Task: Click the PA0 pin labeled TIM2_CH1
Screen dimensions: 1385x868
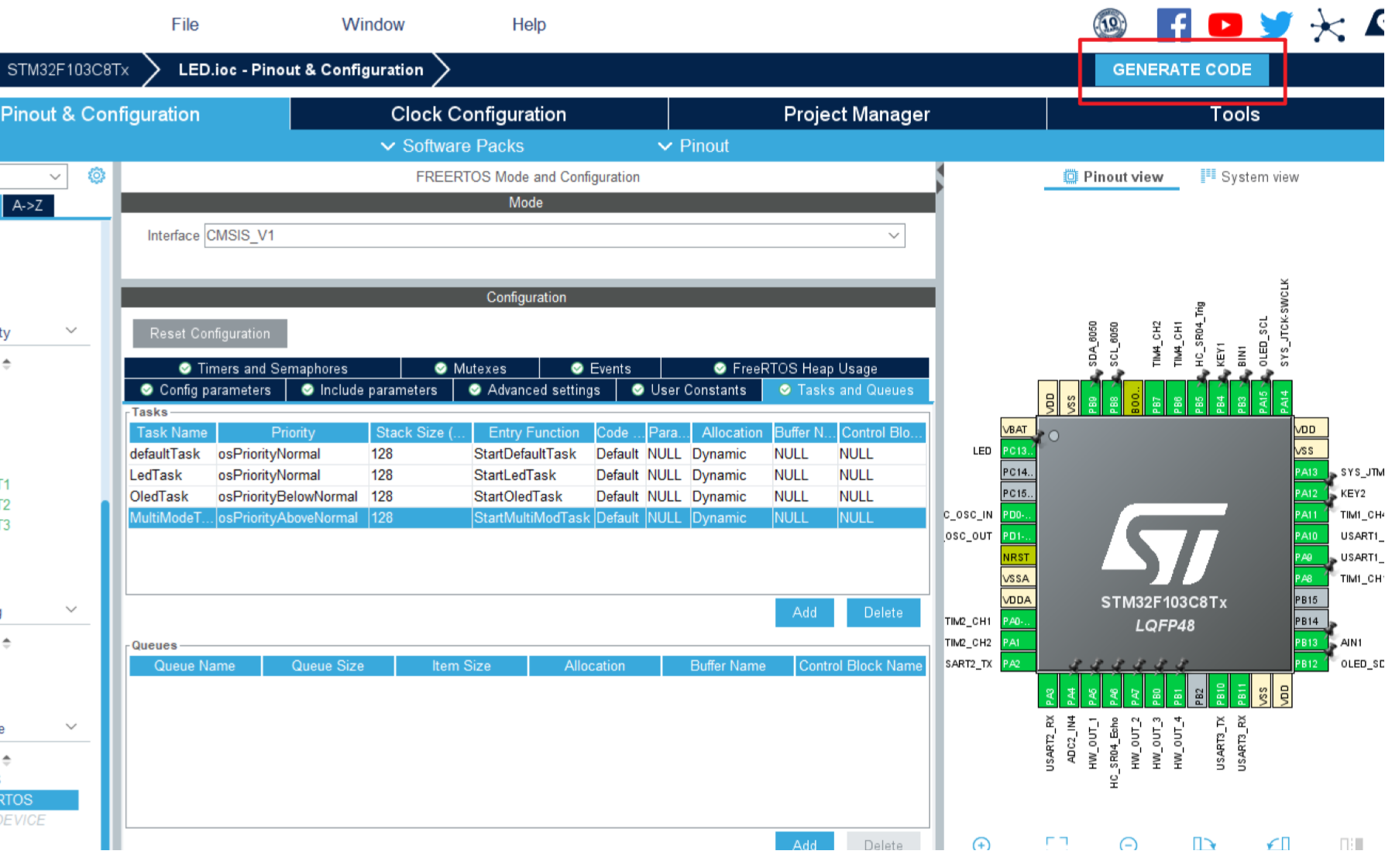Action: pos(1018,621)
